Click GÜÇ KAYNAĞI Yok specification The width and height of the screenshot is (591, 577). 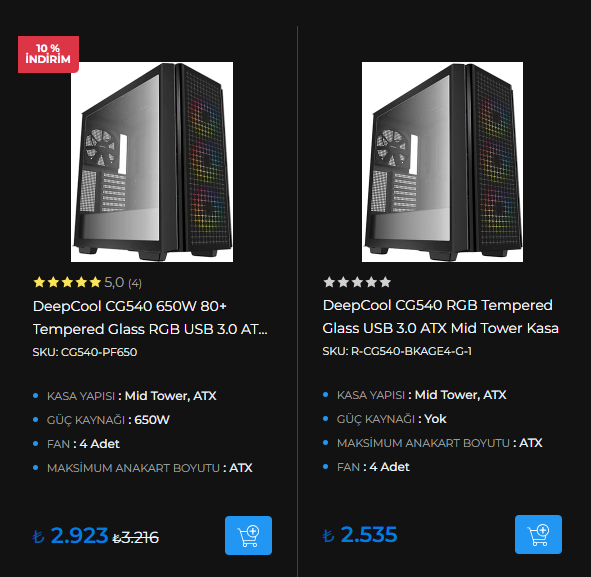click(x=392, y=419)
